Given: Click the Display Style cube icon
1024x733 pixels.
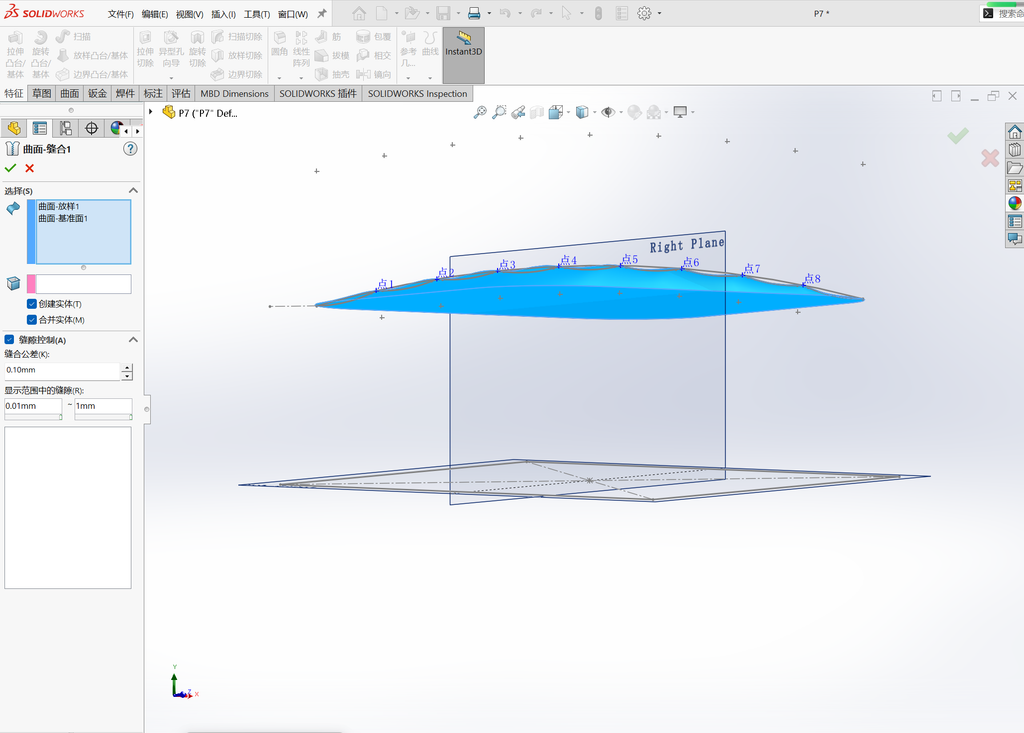Looking at the screenshot, I should pyautogui.click(x=582, y=112).
